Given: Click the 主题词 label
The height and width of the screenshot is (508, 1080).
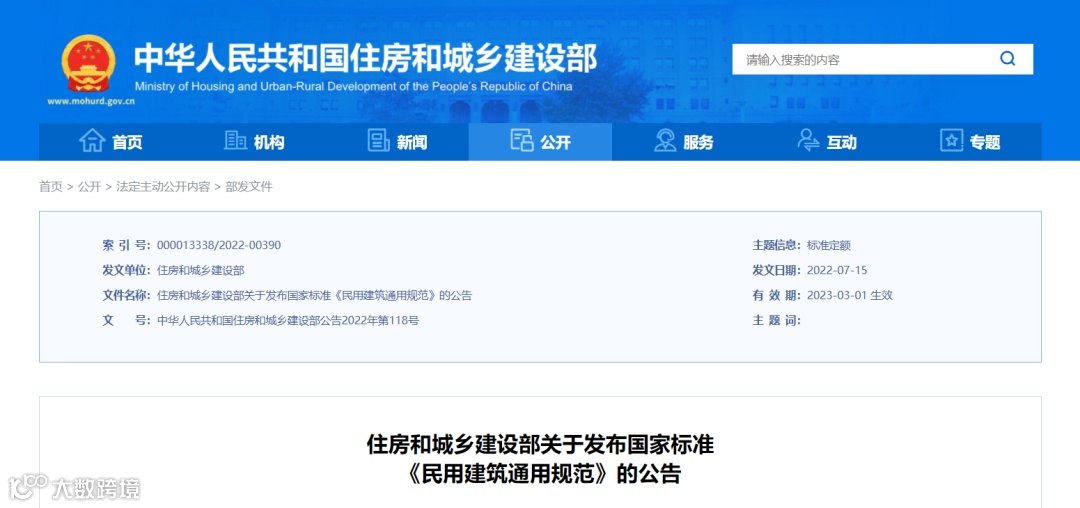Looking at the screenshot, I should pyautogui.click(x=777, y=320).
